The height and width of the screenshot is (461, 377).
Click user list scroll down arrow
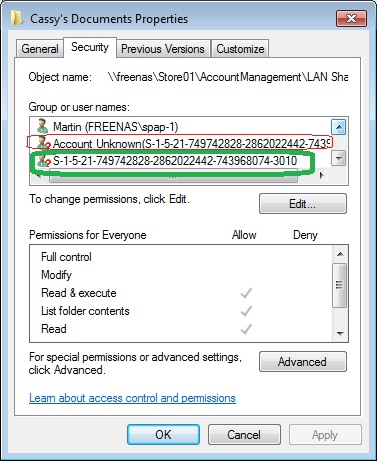[339, 158]
